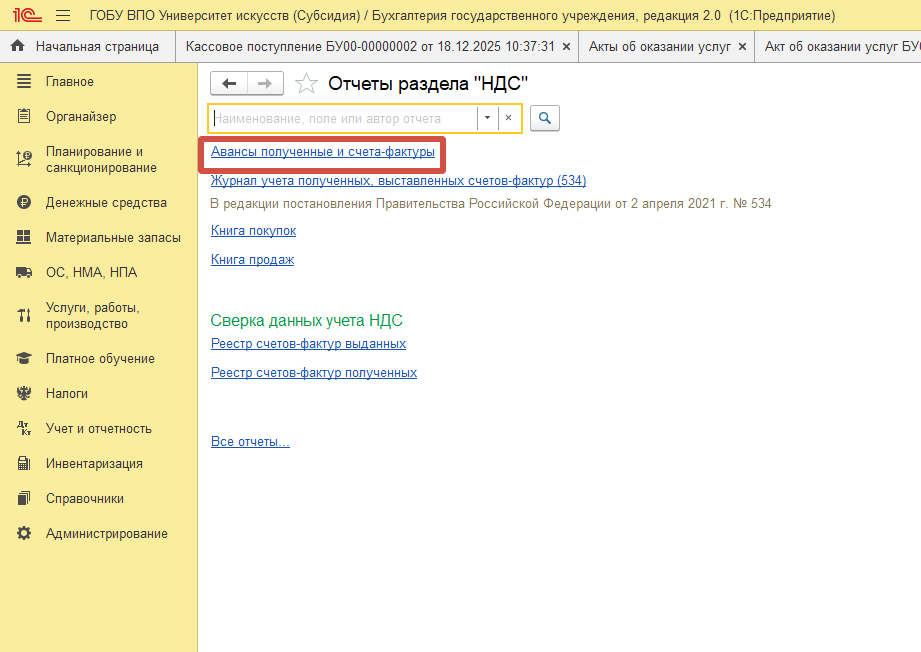Click the Планирование и санкционирование icon
The height and width of the screenshot is (652, 921).
23,159
